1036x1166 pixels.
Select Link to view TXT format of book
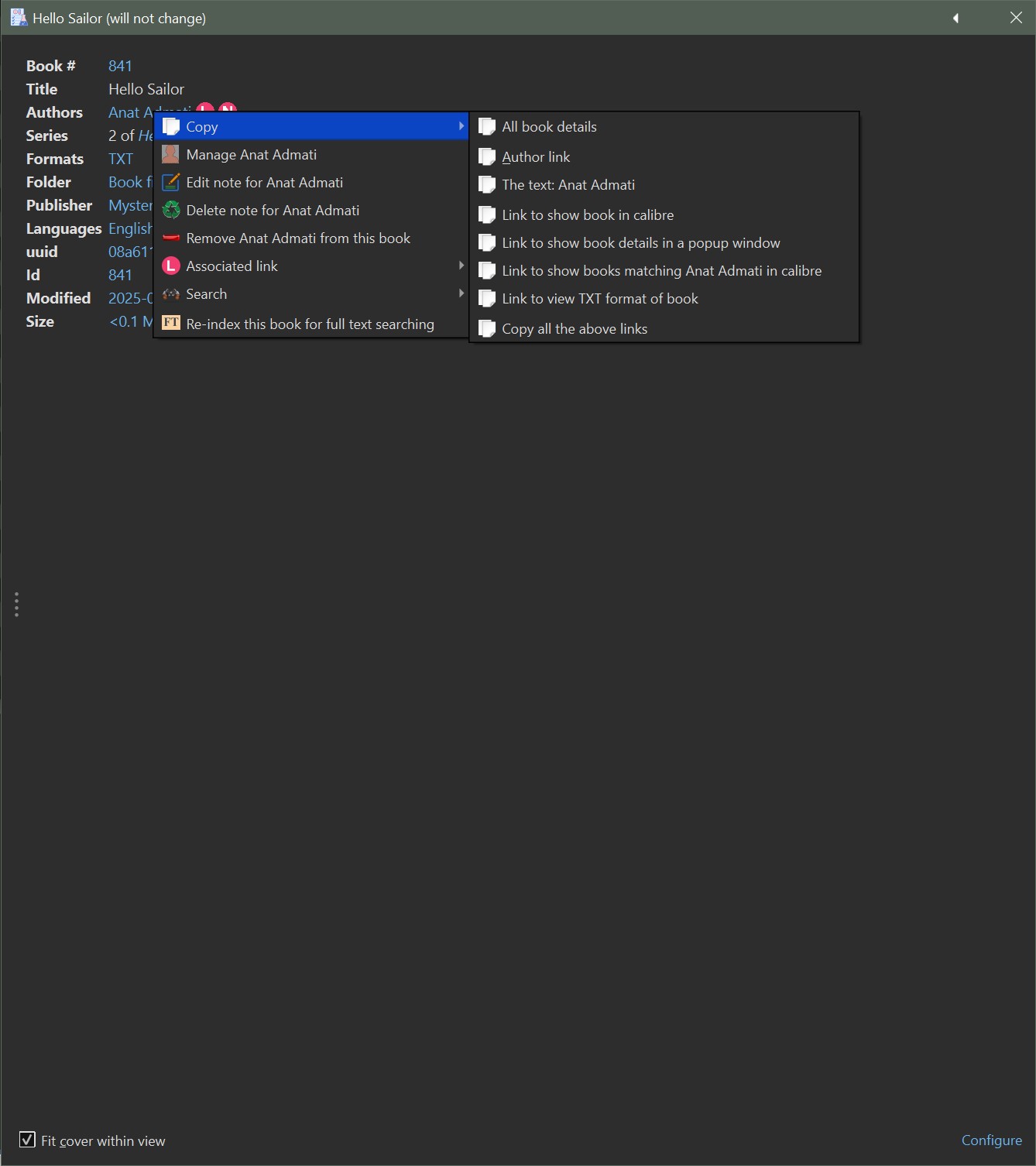(600, 299)
